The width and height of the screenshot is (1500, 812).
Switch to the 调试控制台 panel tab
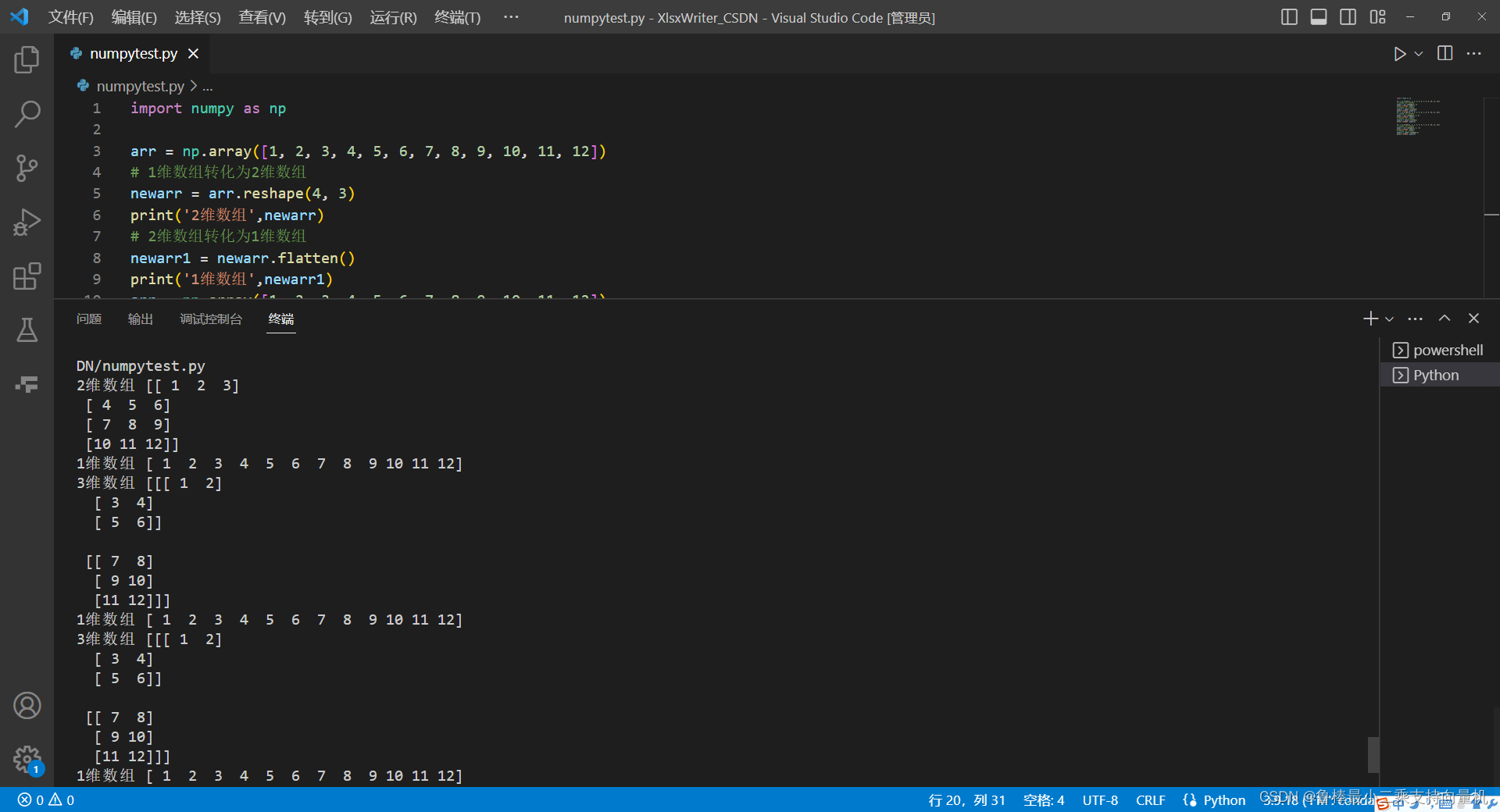pyautogui.click(x=211, y=319)
